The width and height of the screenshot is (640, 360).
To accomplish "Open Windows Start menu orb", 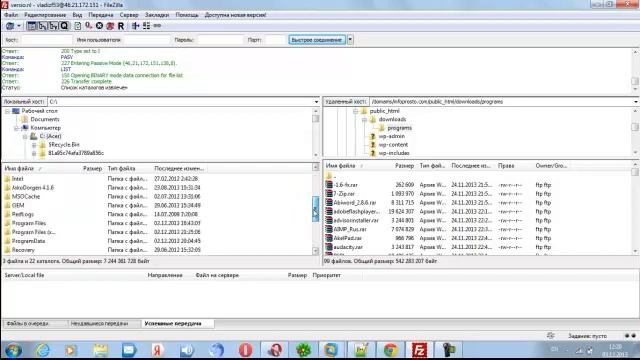I will 13,350.
